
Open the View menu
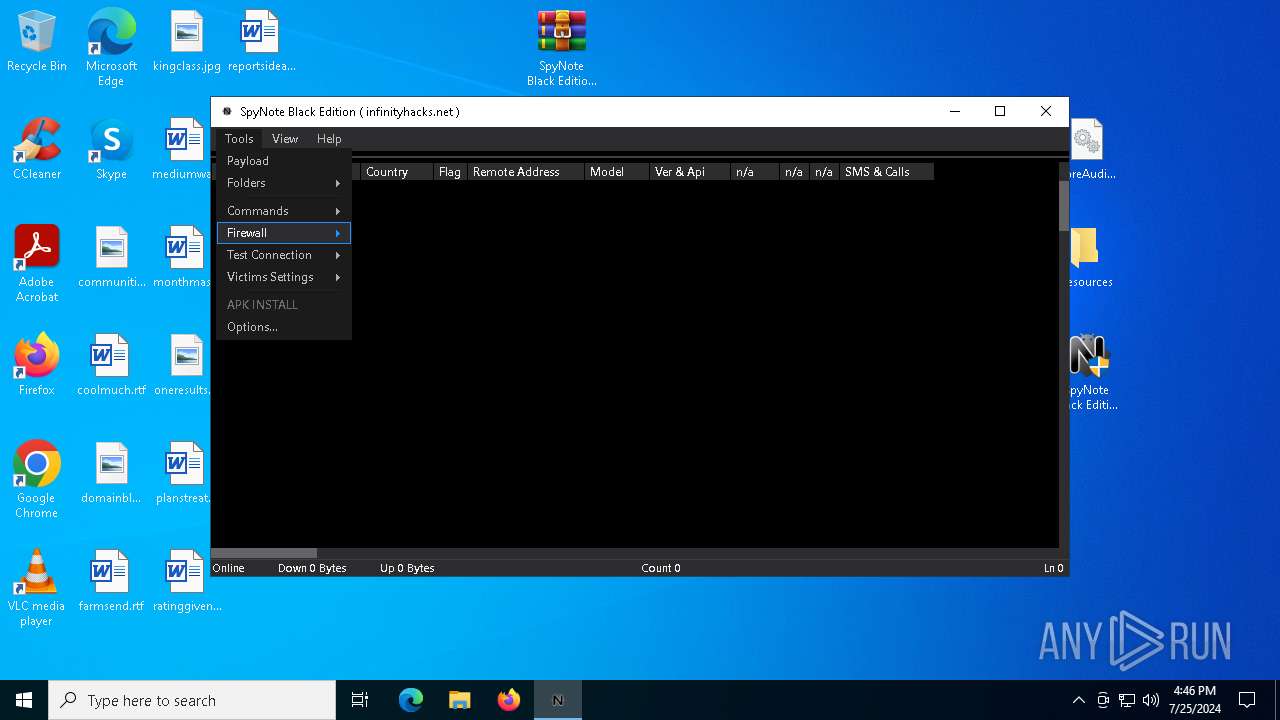click(285, 139)
